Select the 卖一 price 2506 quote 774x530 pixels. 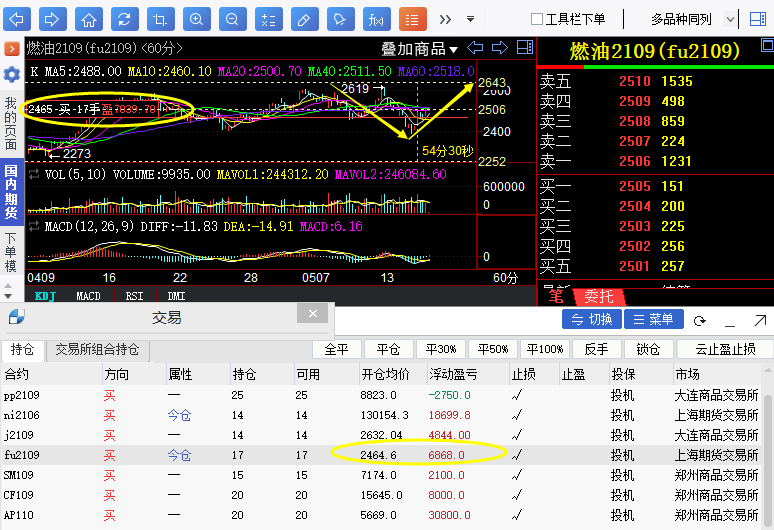pyautogui.click(x=635, y=161)
